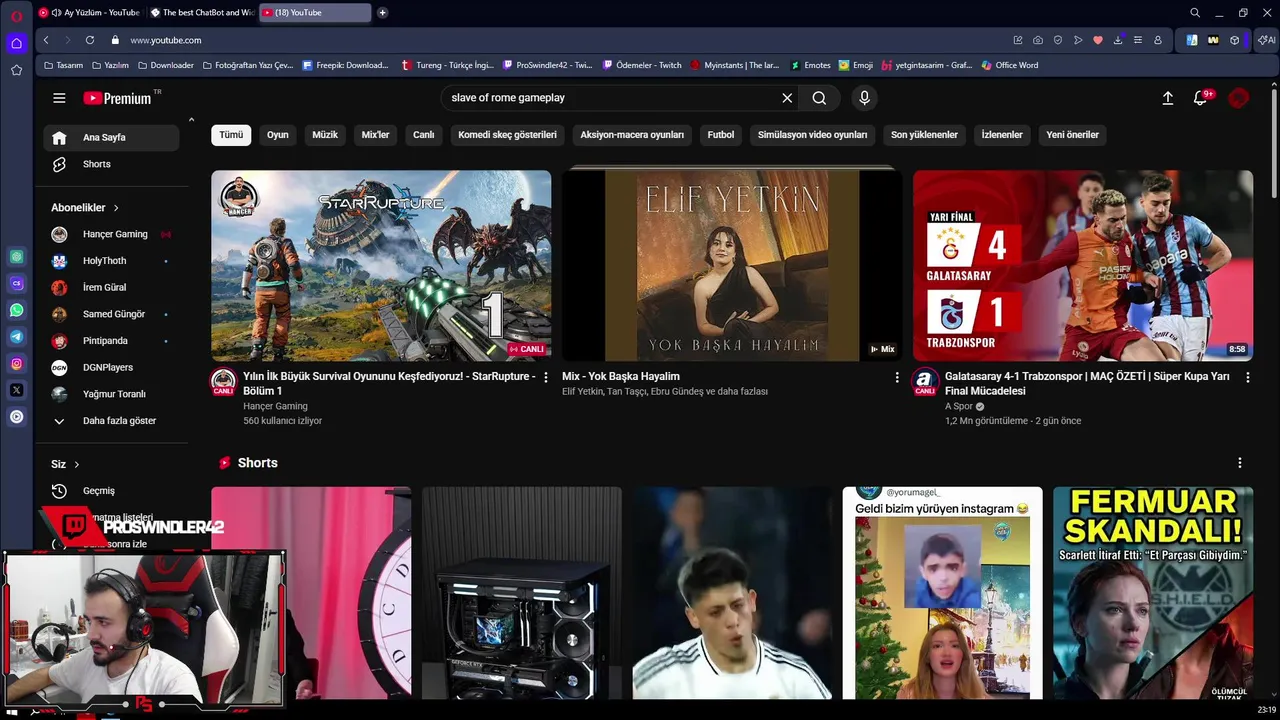Click the YouTube search magnifier button
This screenshot has height=720, width=1280.
[819, 98]
